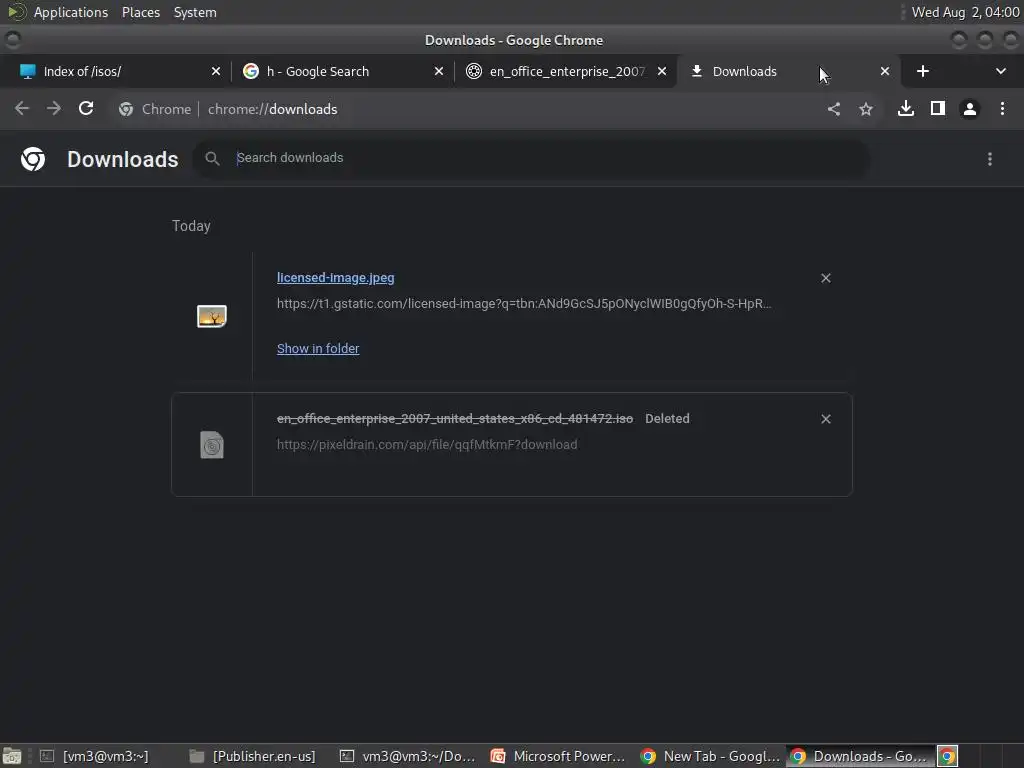This screenshot has height=768, width=1024.
Task: Open the licensed-image.jpeg file link
Action: pyautogui.click(x=336, y=278)
